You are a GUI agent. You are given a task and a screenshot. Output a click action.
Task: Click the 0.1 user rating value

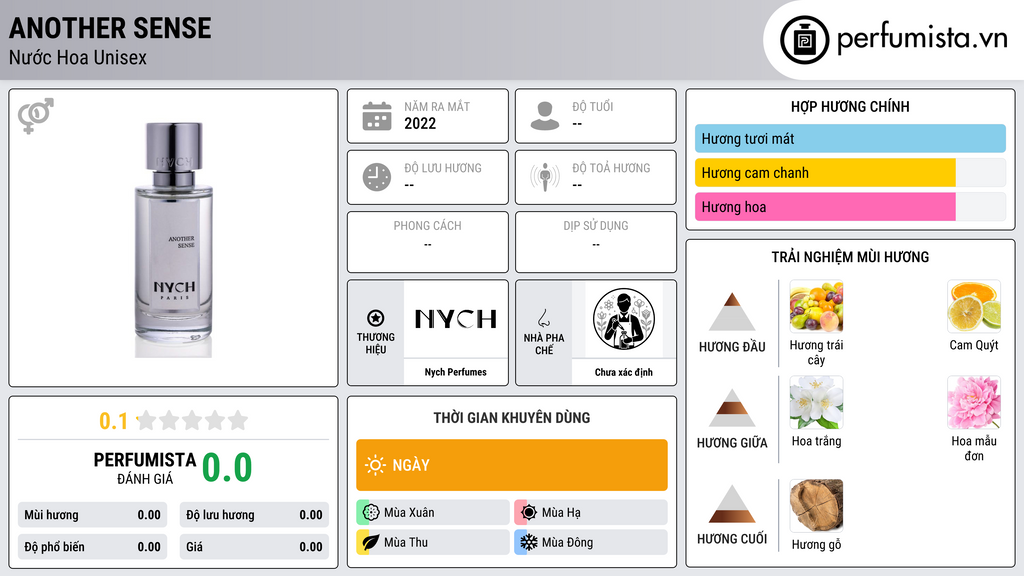[114, 421]
